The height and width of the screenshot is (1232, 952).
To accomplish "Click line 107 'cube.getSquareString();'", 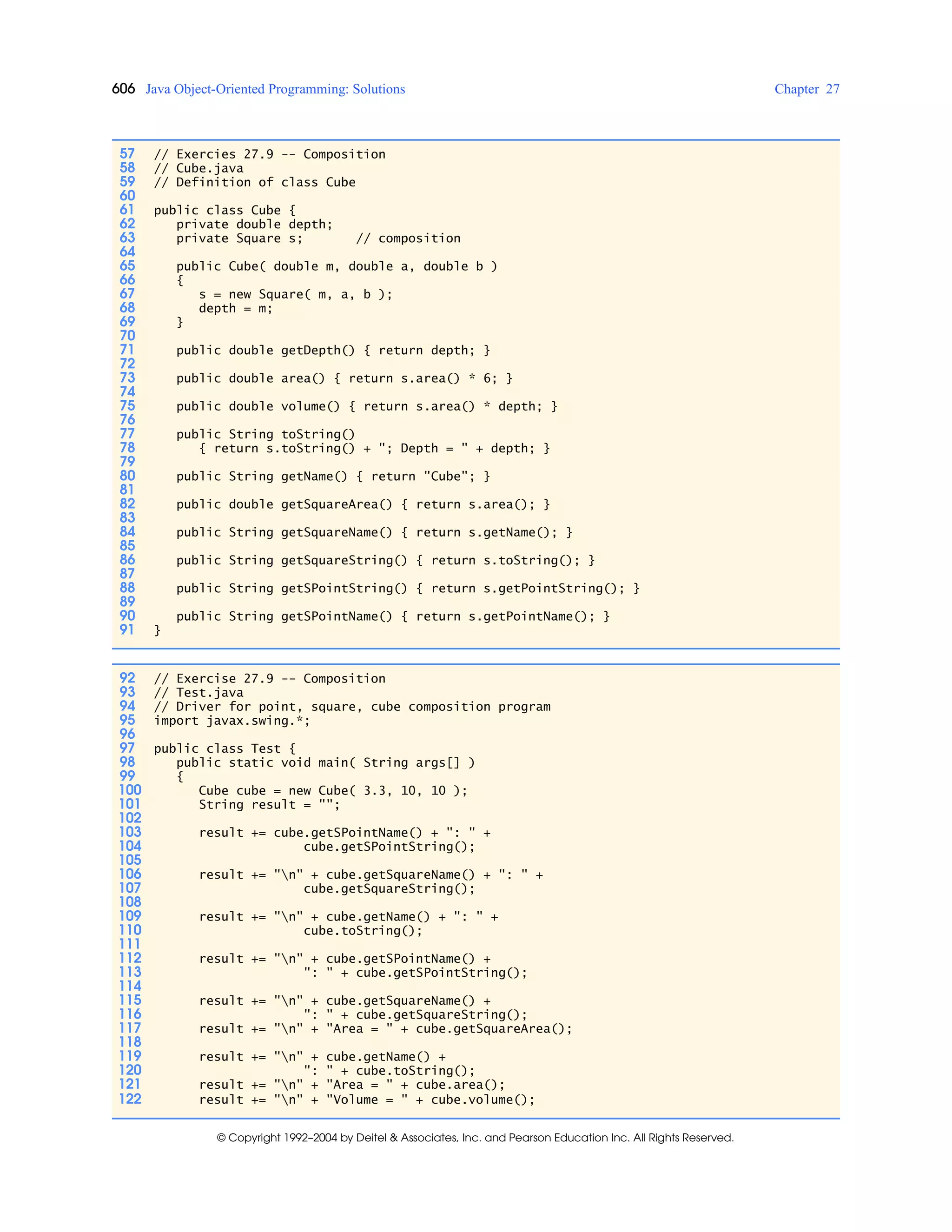I will point(389,889).
